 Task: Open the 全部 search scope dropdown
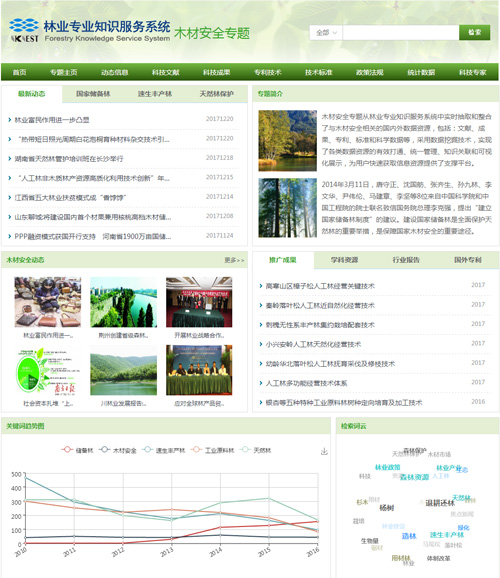click(x=326, y=32)
